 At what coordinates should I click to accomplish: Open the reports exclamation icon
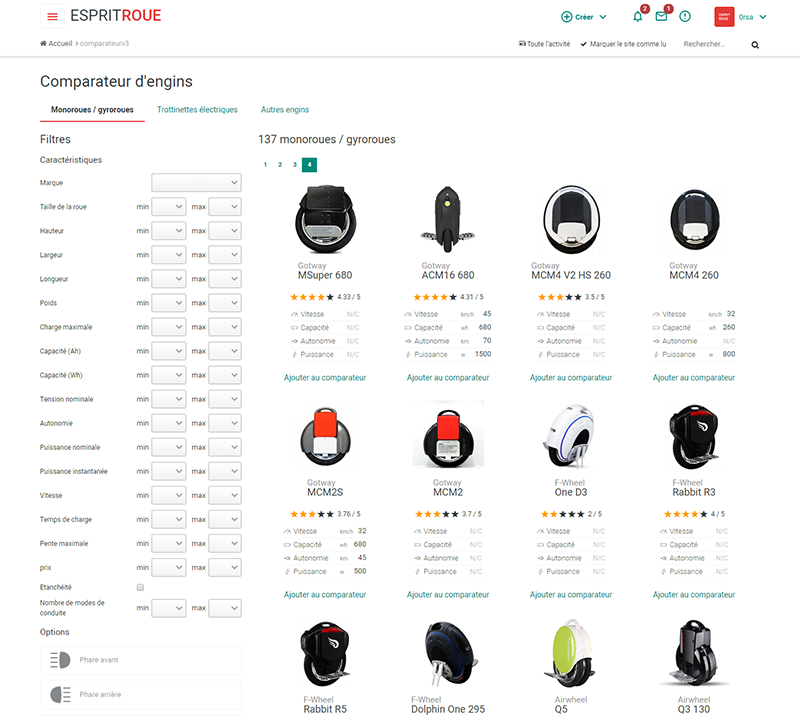pos(685,17)
